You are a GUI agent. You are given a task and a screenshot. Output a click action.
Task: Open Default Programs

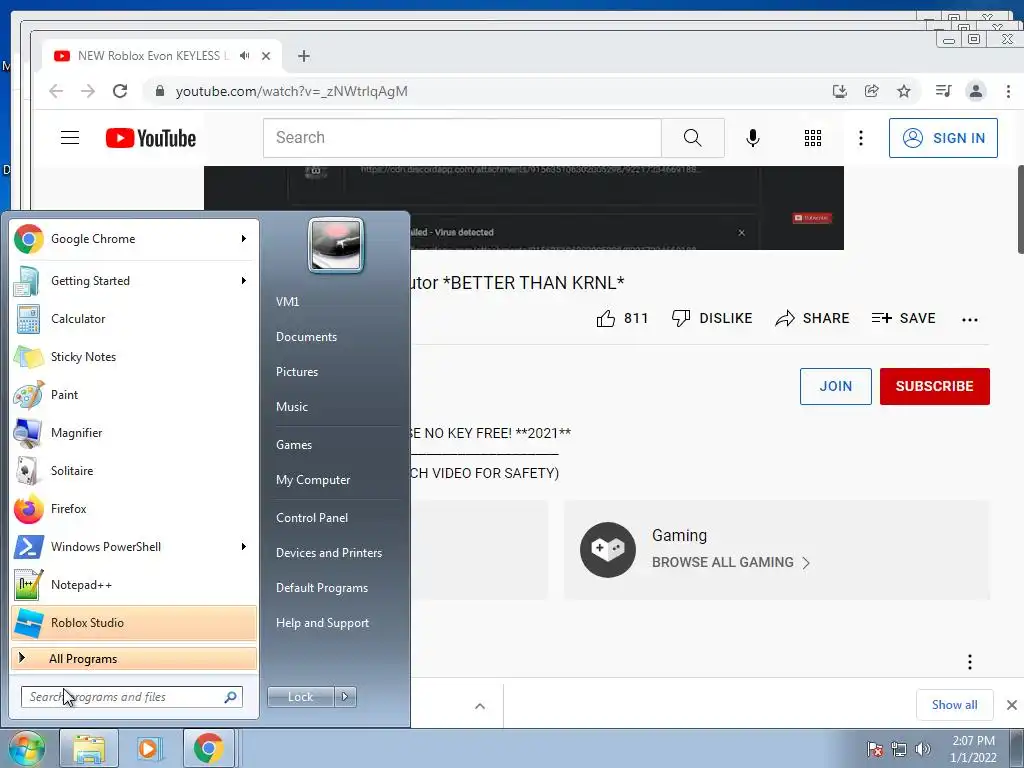(x=321, y=588)
